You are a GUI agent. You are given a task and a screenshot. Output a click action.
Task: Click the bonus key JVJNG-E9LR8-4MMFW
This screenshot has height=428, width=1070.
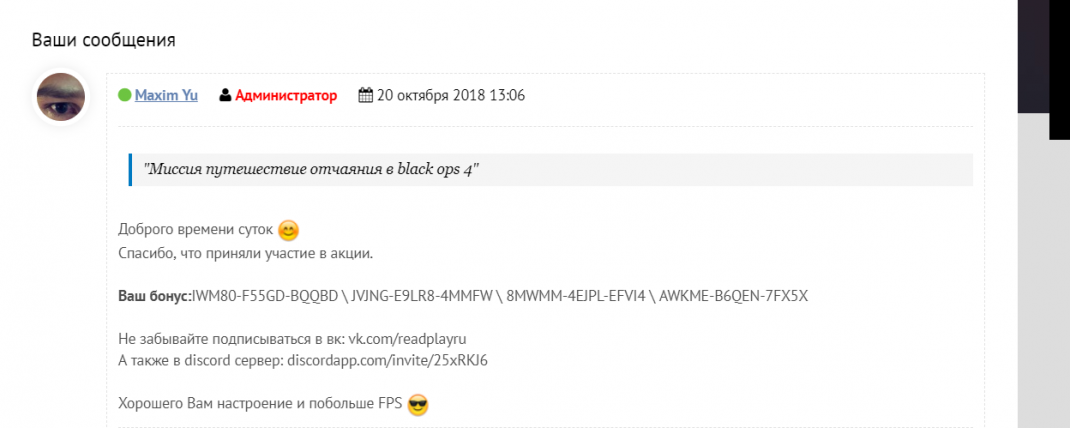tap(422, 297)
